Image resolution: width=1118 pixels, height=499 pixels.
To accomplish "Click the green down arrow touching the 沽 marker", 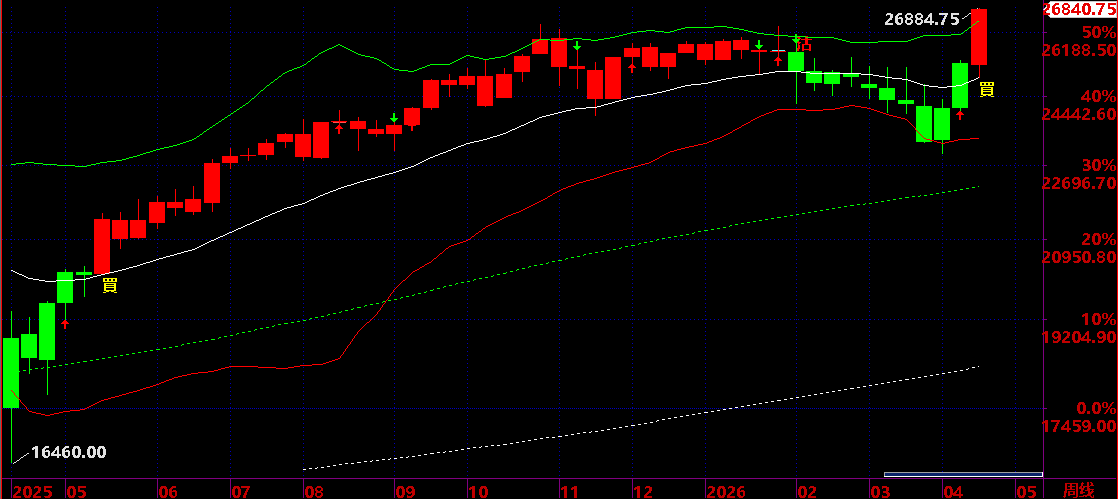I will pos(796,39).
